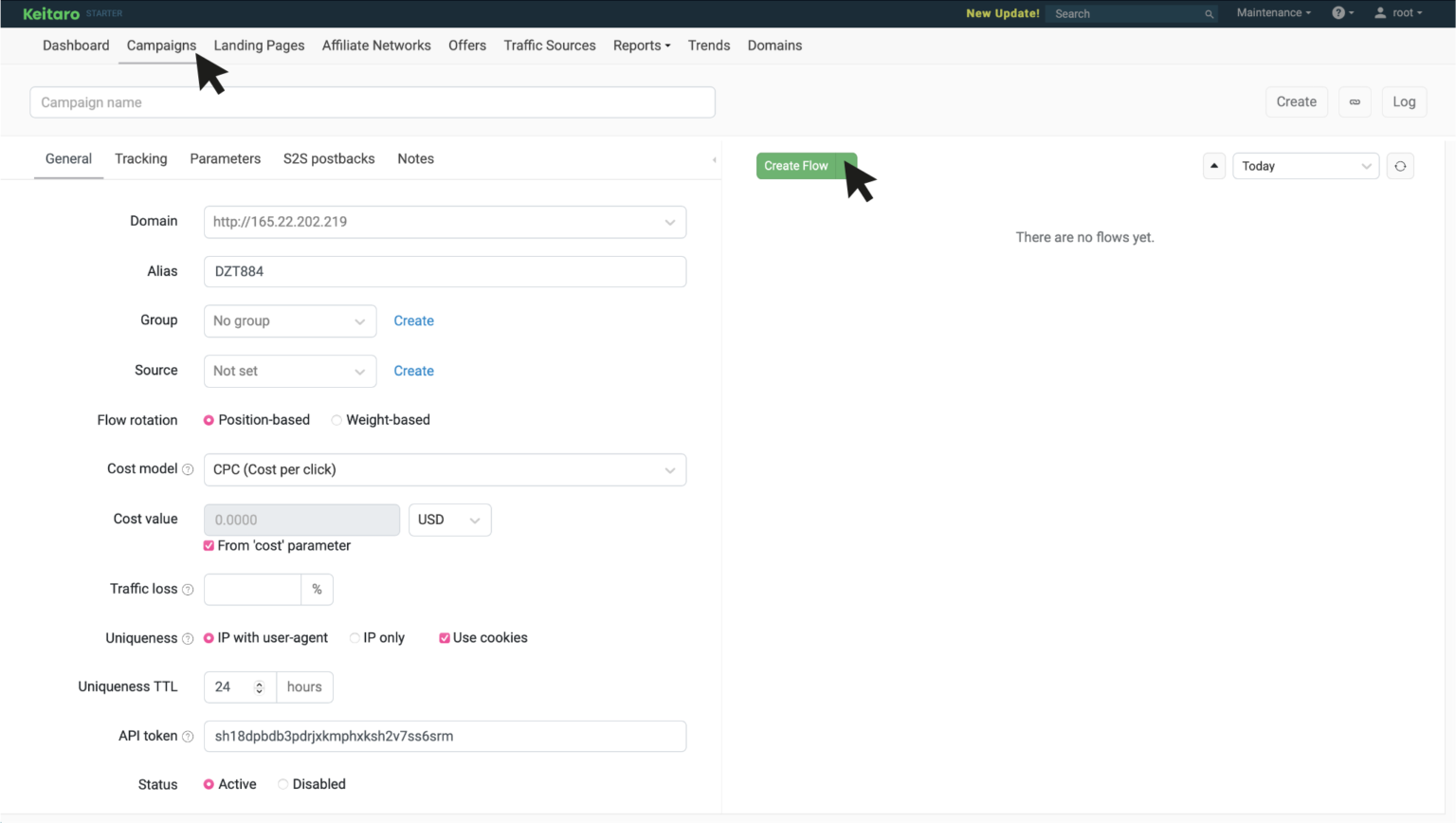Click the Traffic loss help icon
Viewport: 1456px width, 823px height.
click(187, 589)
